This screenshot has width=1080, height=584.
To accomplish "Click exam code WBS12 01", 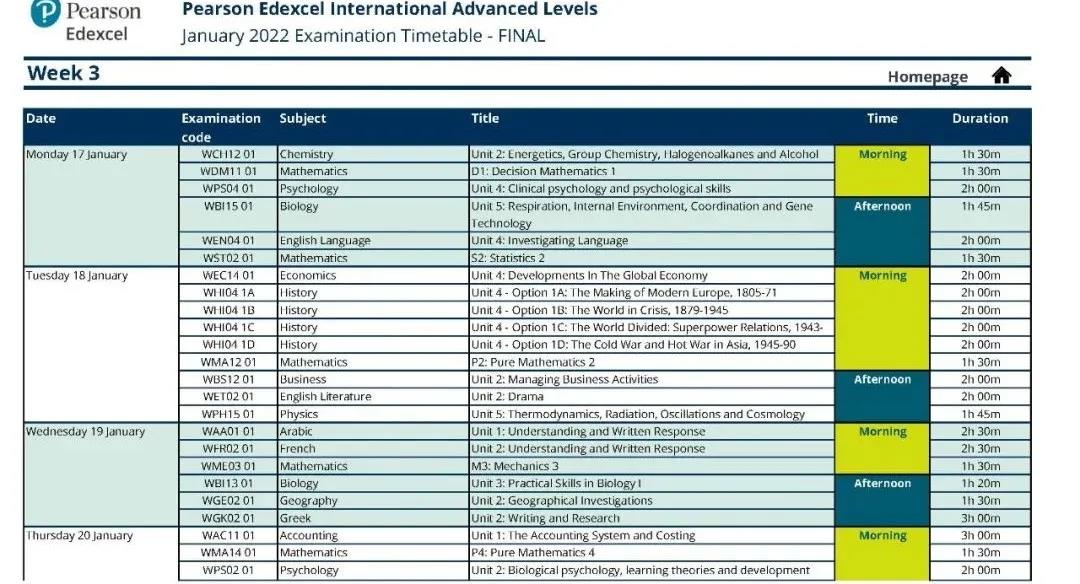I will click(x=228, y=379).
